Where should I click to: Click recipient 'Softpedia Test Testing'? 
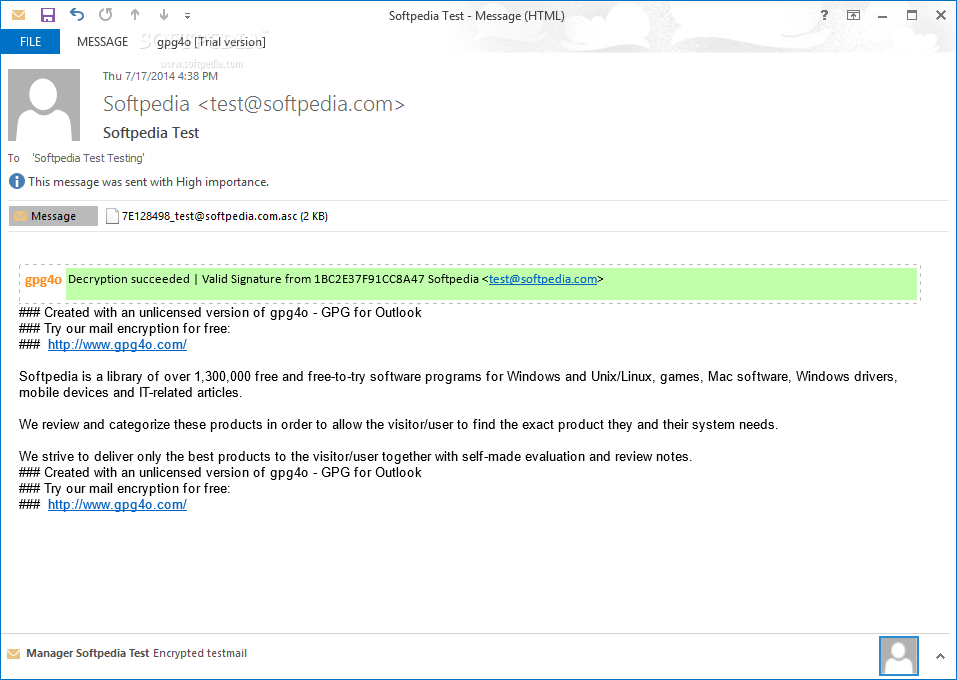(x=88, y=158)
